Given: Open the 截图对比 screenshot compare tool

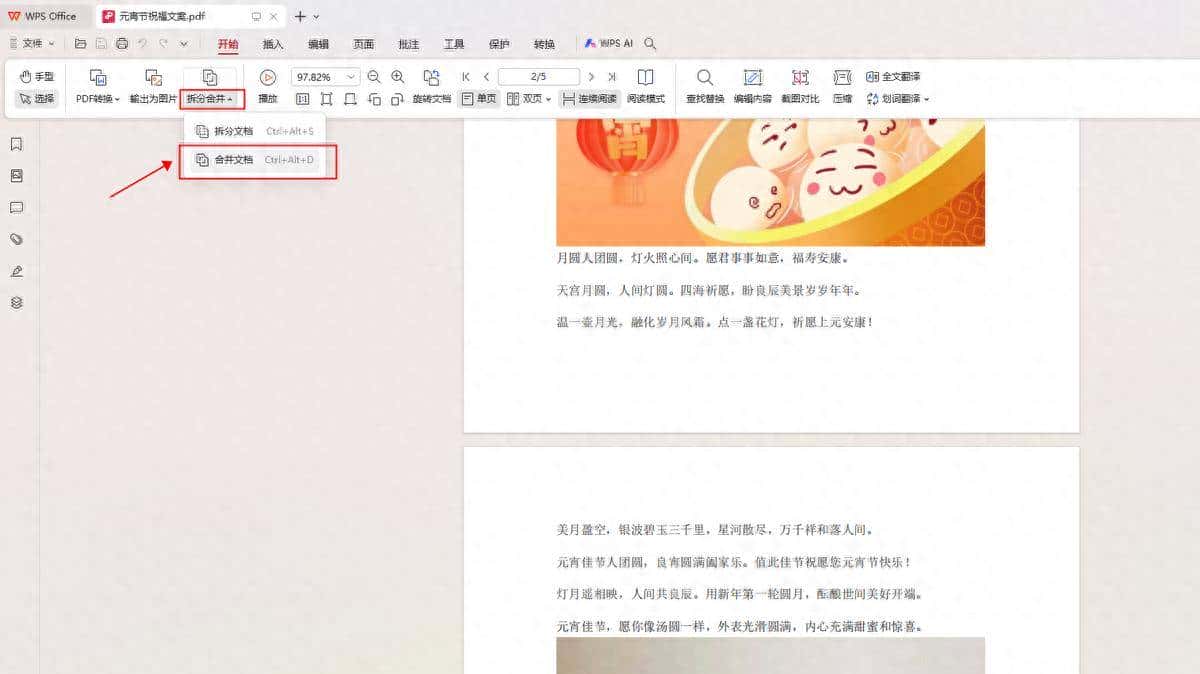Looking at the screenshot, I should point(800,86).
